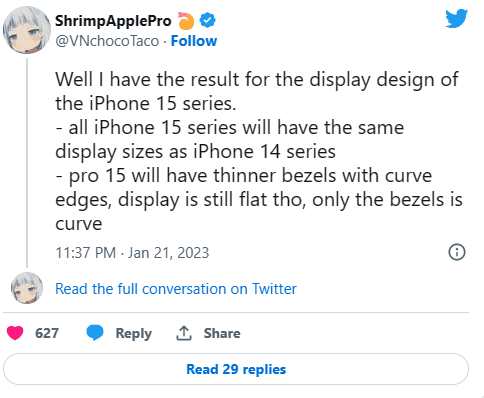The width and height of the screenshot is (484, 398).
Task: Click the blue verified checkmark badge
Action: tap(207, 21)
